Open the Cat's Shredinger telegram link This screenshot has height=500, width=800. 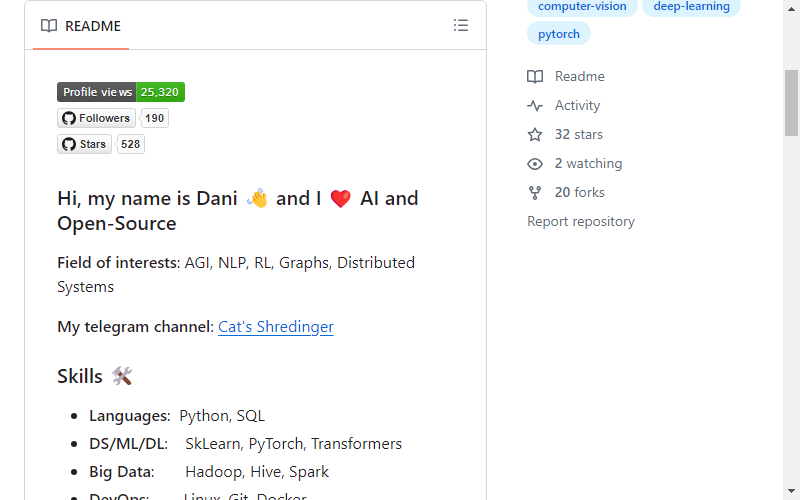(276, 327)
